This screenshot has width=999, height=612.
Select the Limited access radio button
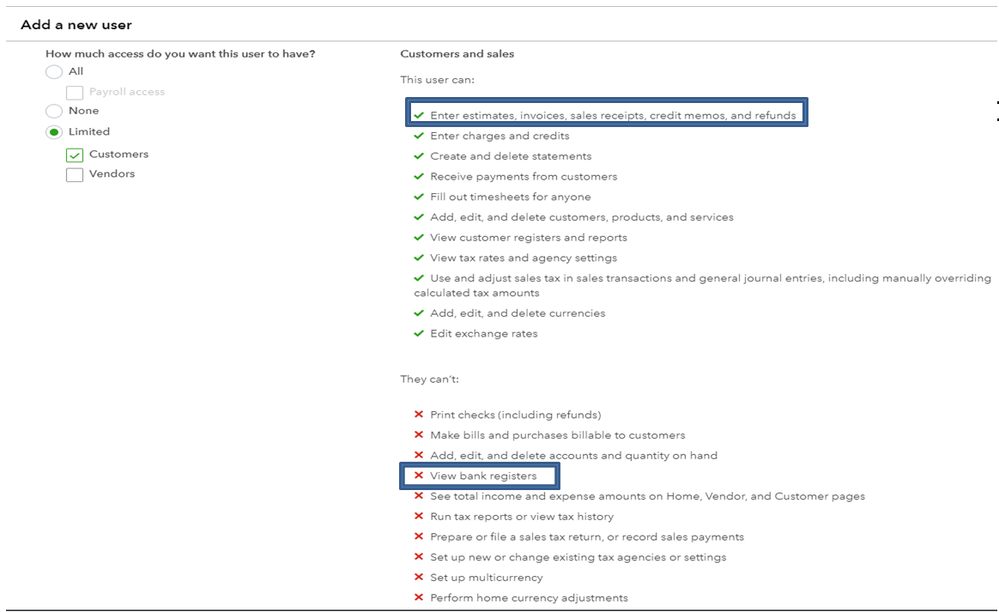(54, 132)
